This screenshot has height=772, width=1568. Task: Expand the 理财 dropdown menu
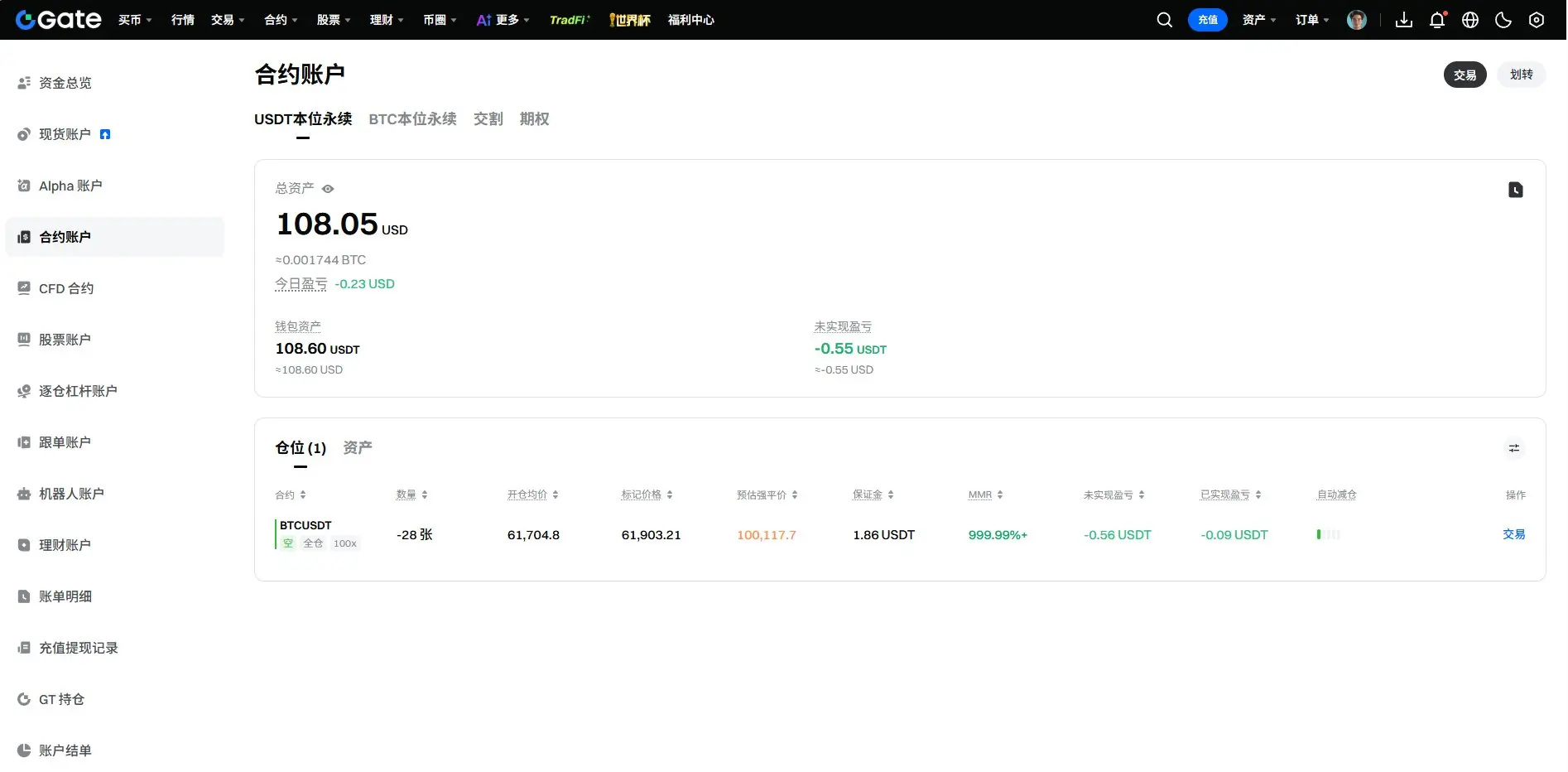387,20
